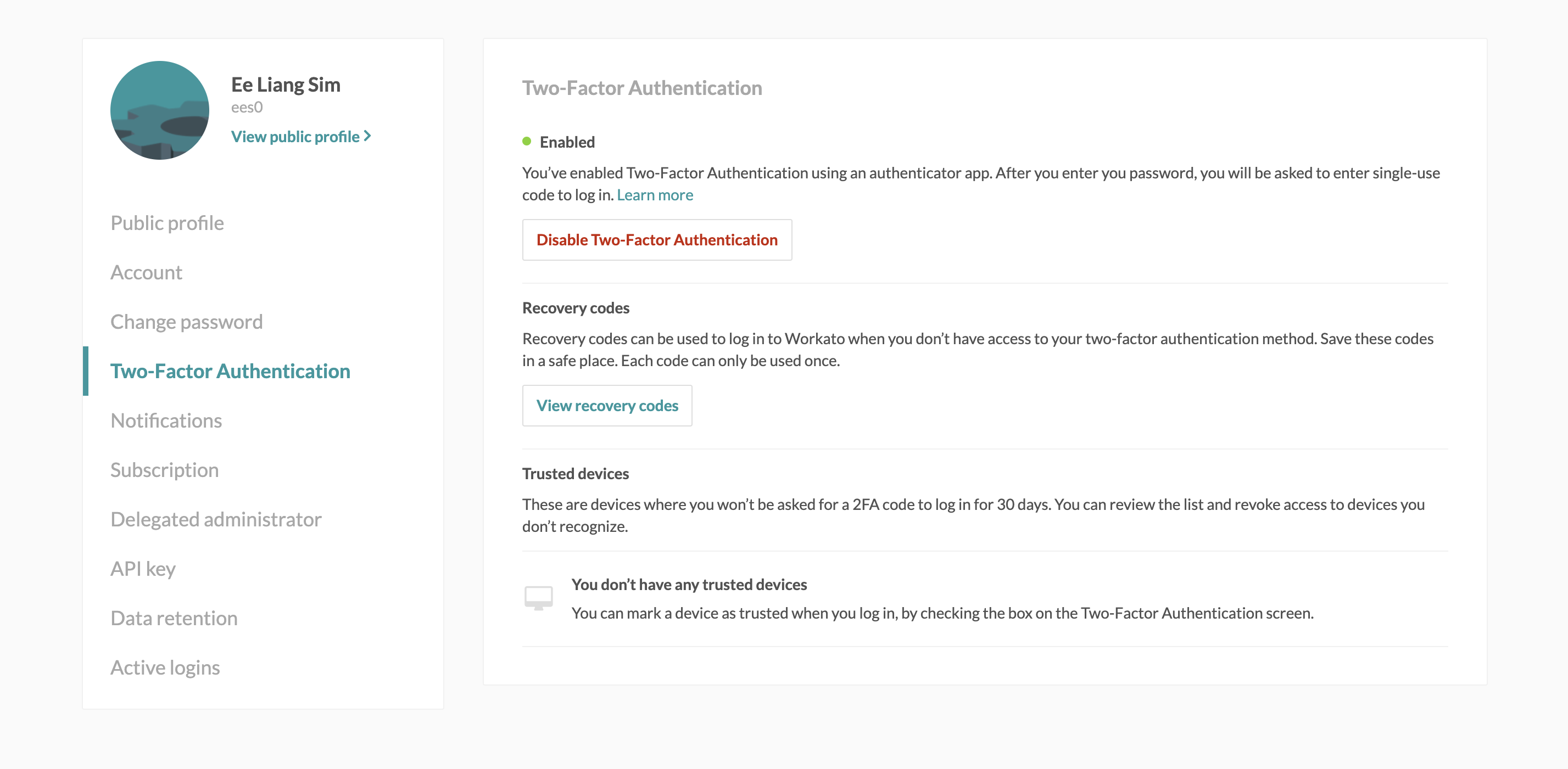The height and width of the screenshot is (769, 1568).
Task: Open View public profile link
Action: 295,136
